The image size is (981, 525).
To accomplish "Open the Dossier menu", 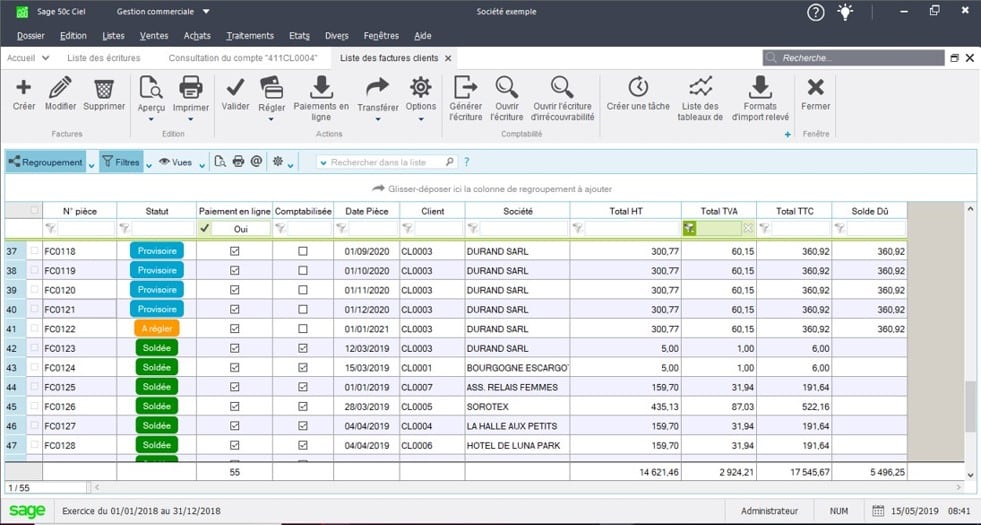I will (x=31, y=36).
